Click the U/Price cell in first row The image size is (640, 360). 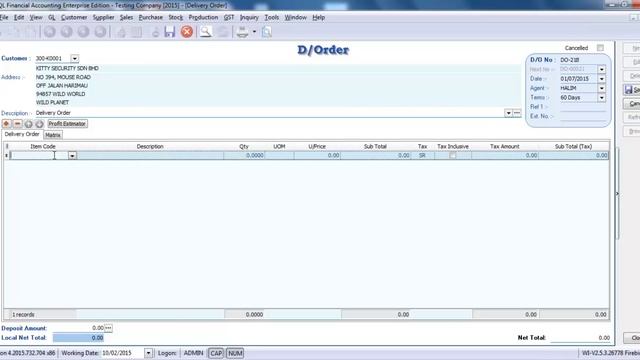[x=317, y=156]
